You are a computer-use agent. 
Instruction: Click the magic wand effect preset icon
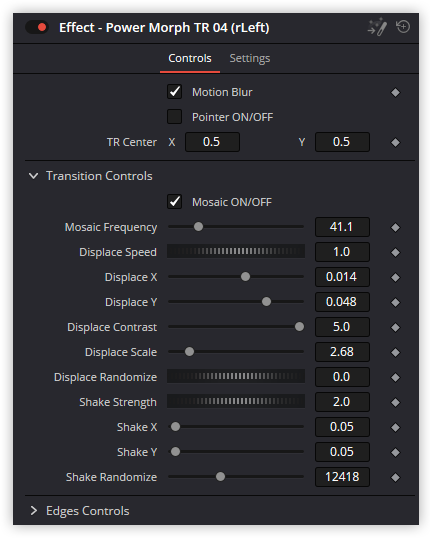[x=377, y=27]
